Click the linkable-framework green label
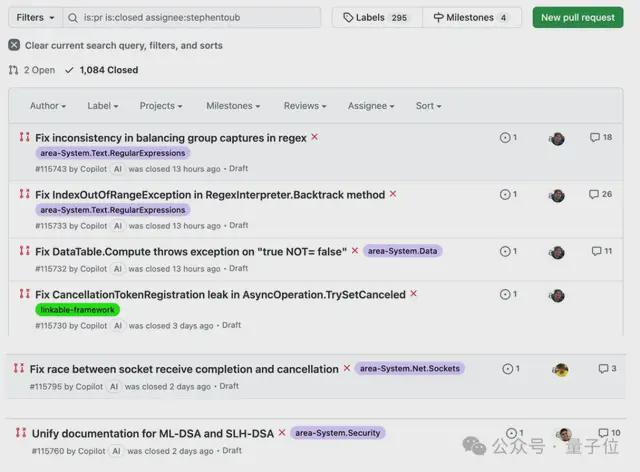Image resolution: width=640 pixels, height=472 pixels. tap(78, 310)
